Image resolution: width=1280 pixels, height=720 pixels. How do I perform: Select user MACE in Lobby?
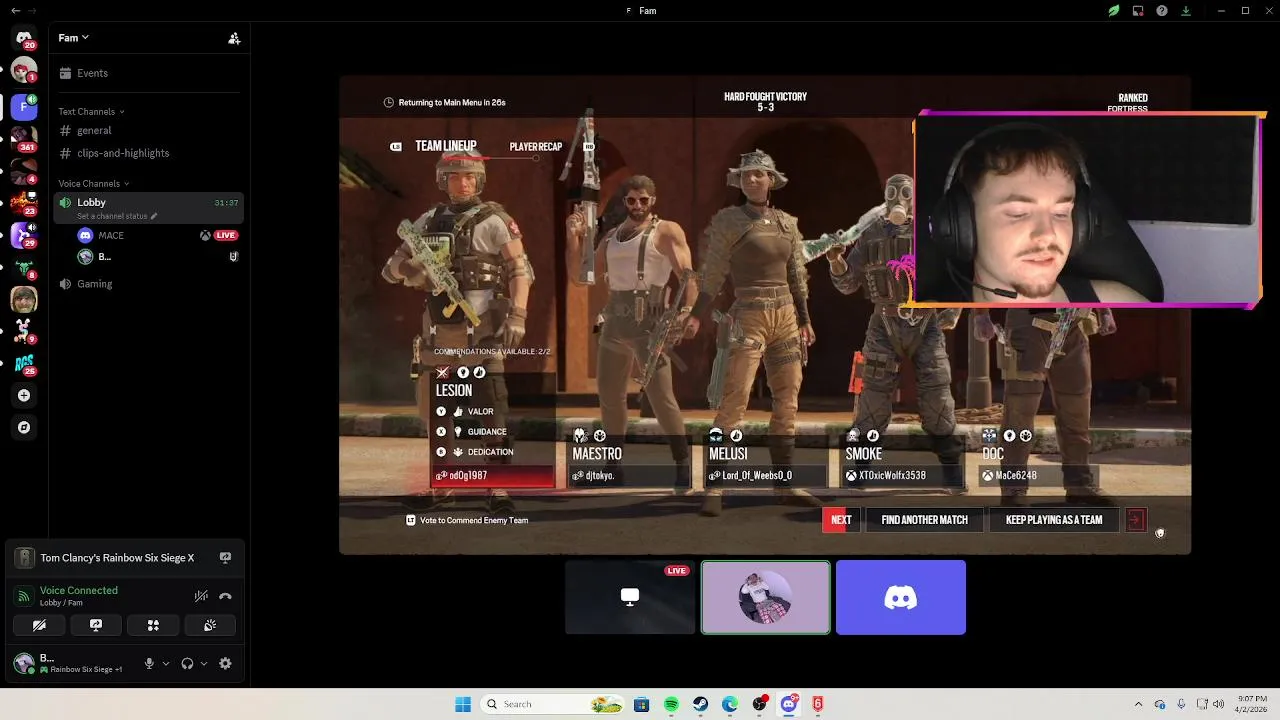[x=111, y=236]
